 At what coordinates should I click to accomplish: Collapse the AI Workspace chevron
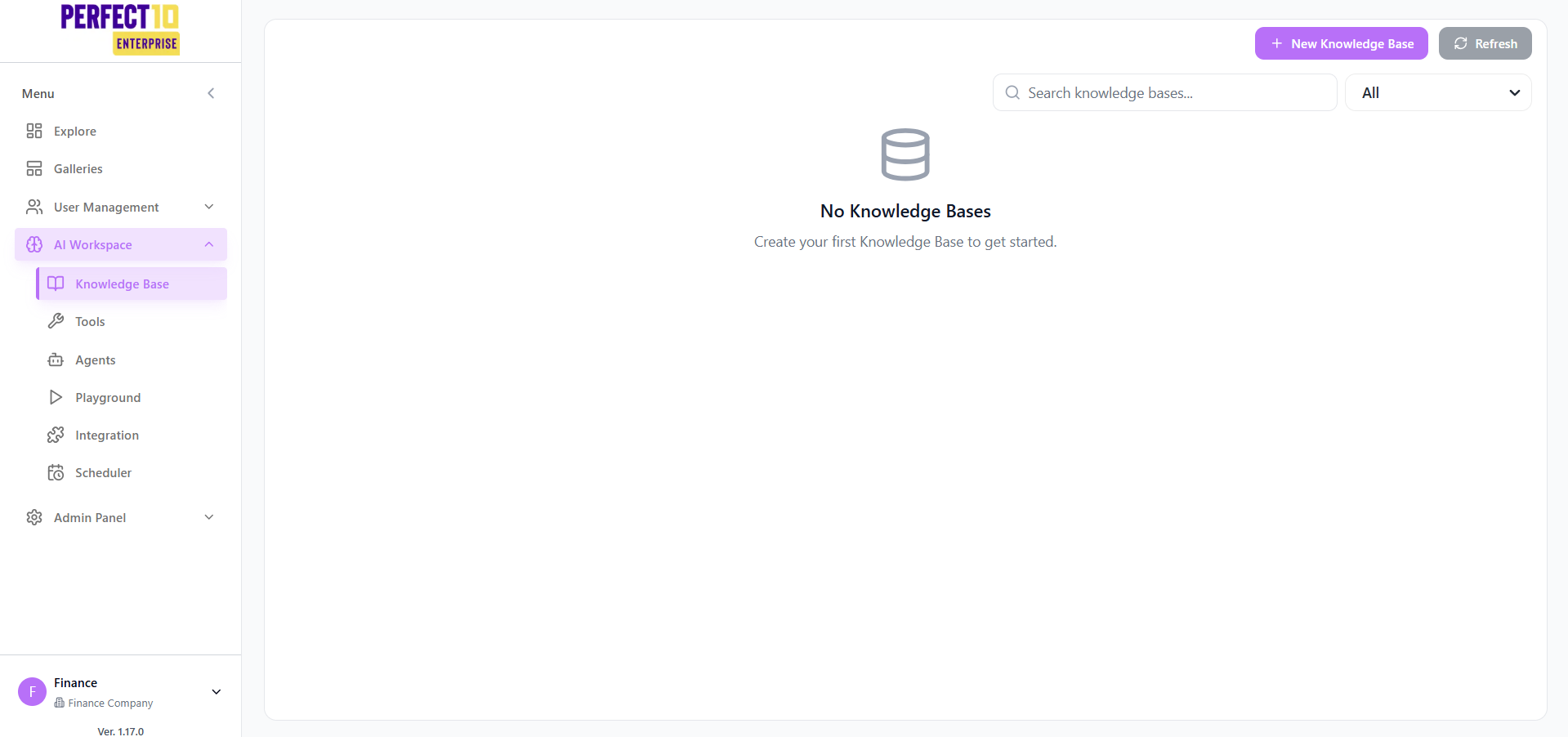[x=209, y=244]
